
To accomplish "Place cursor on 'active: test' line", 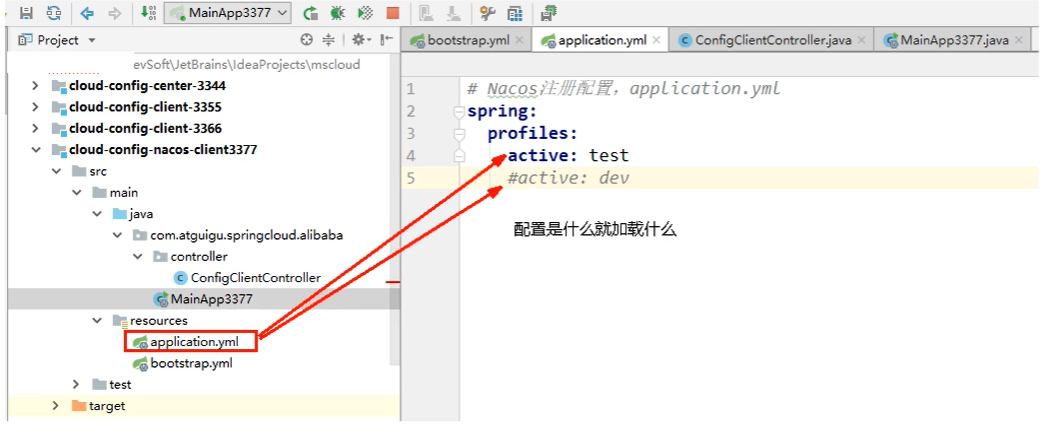I will pos(568,156).
